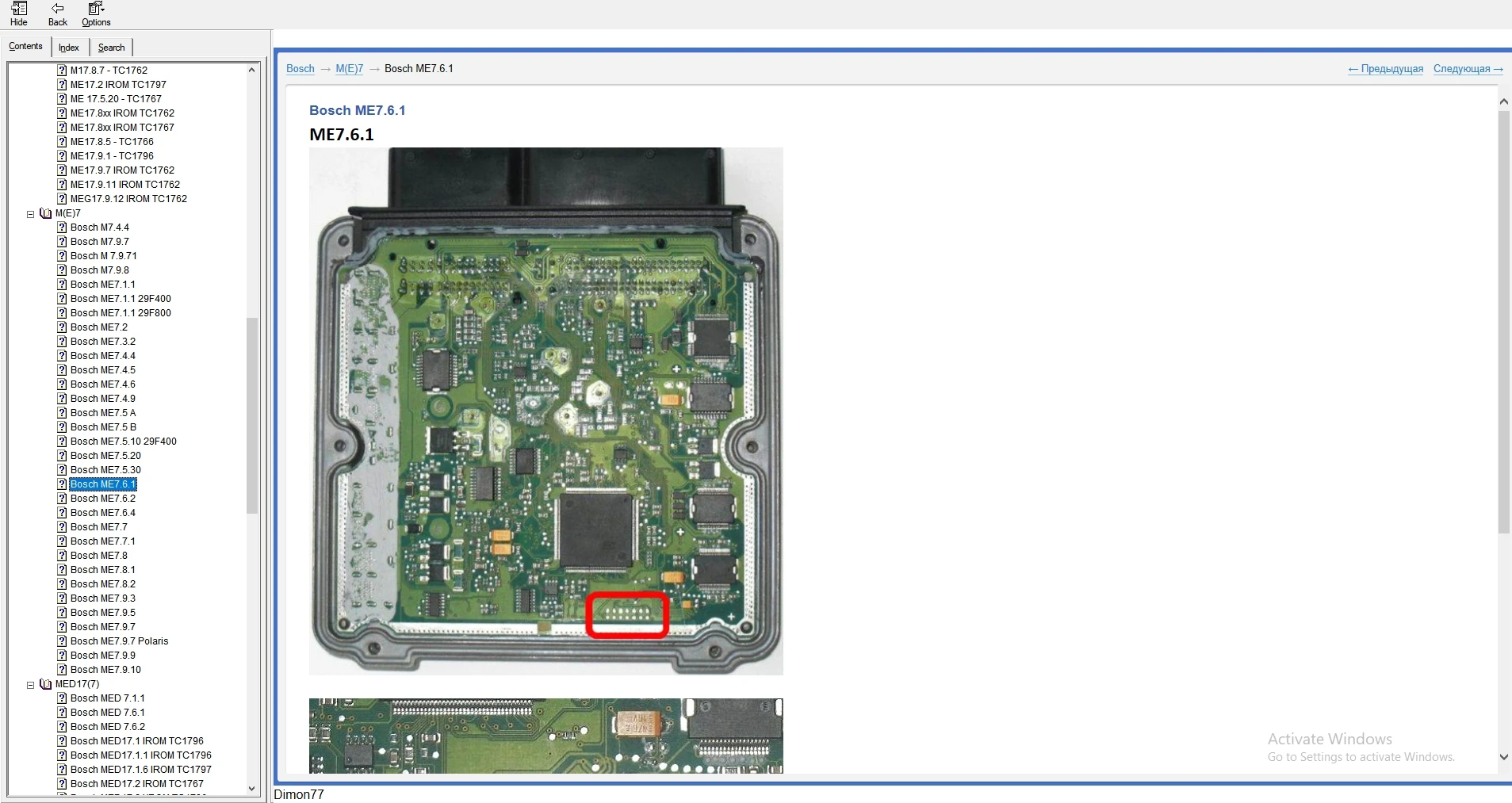This screenshot has width=1512, height=803.
Task: Select the Bosch ME7.9.3 topic
Action: tap(103, 598)
